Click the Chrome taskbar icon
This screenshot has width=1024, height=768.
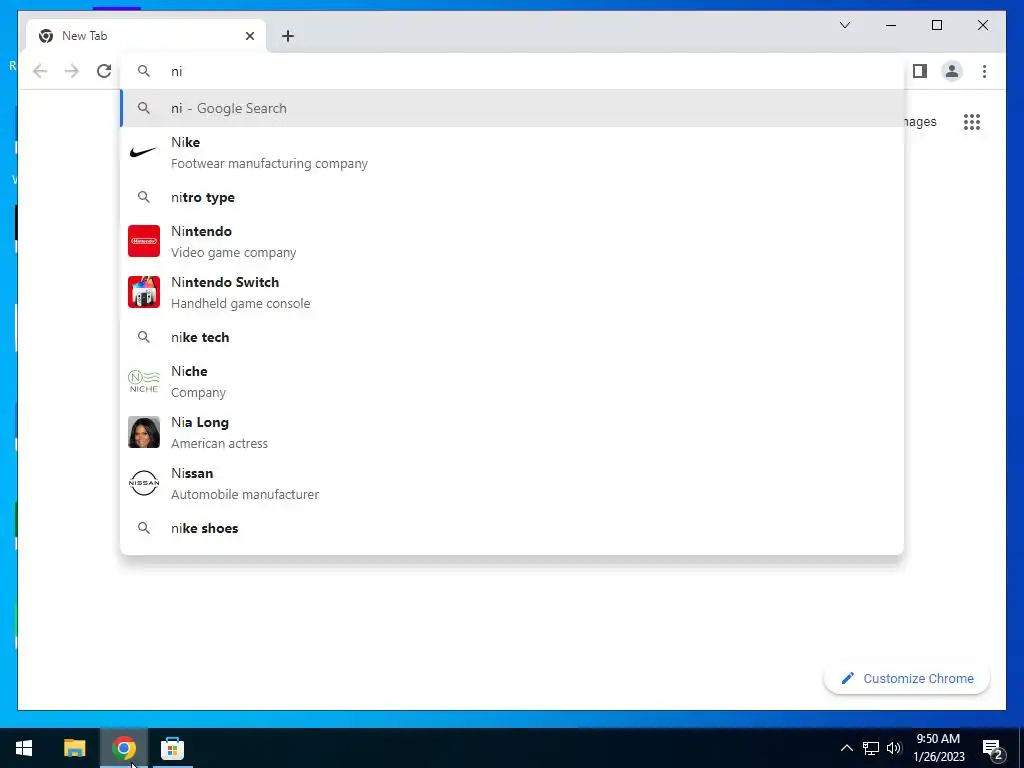(x=123, y=748)
